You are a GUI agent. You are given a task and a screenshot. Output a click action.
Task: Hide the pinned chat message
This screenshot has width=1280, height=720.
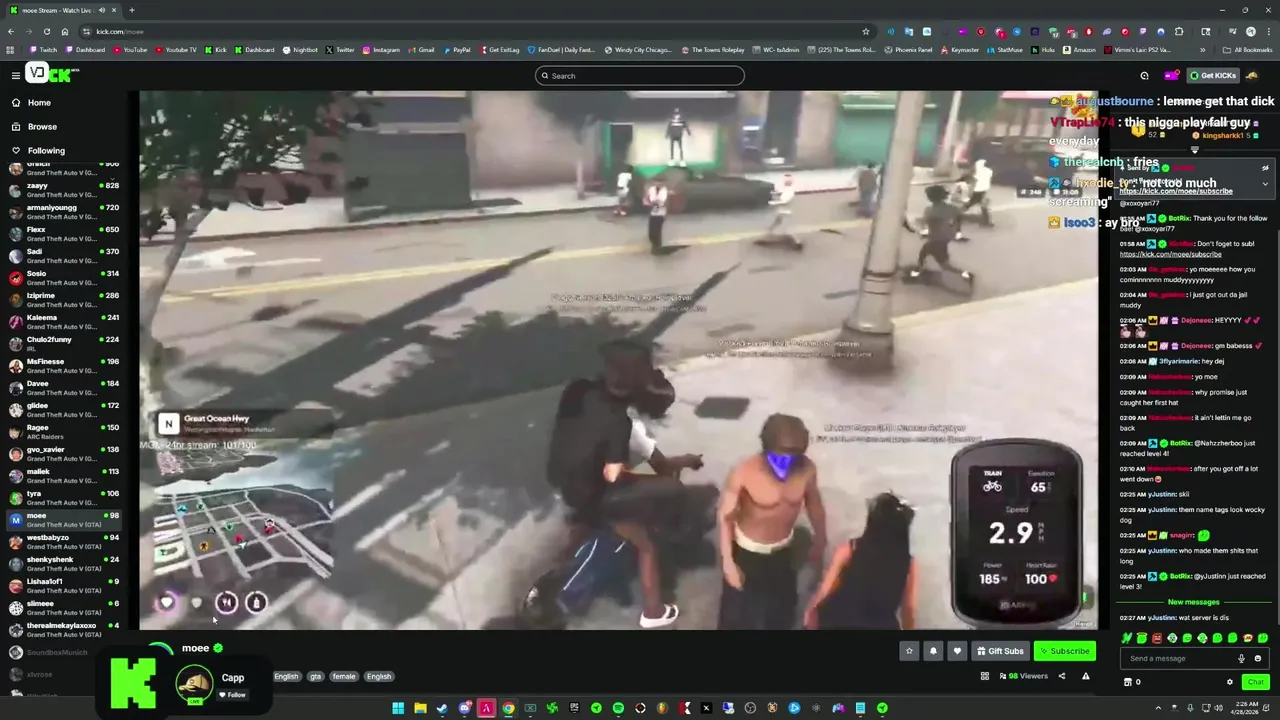[x=1265, y=168]
